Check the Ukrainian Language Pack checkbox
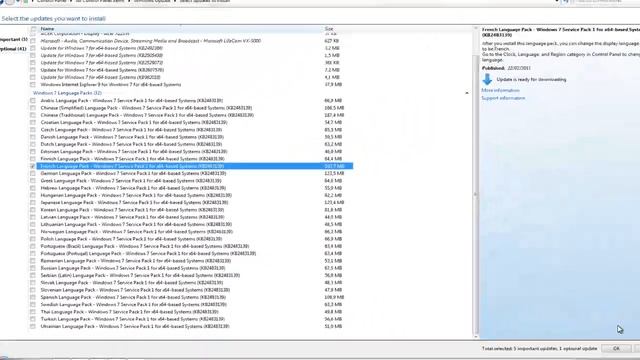This screenshot has width=640, height=360. [x=33, y=327]
